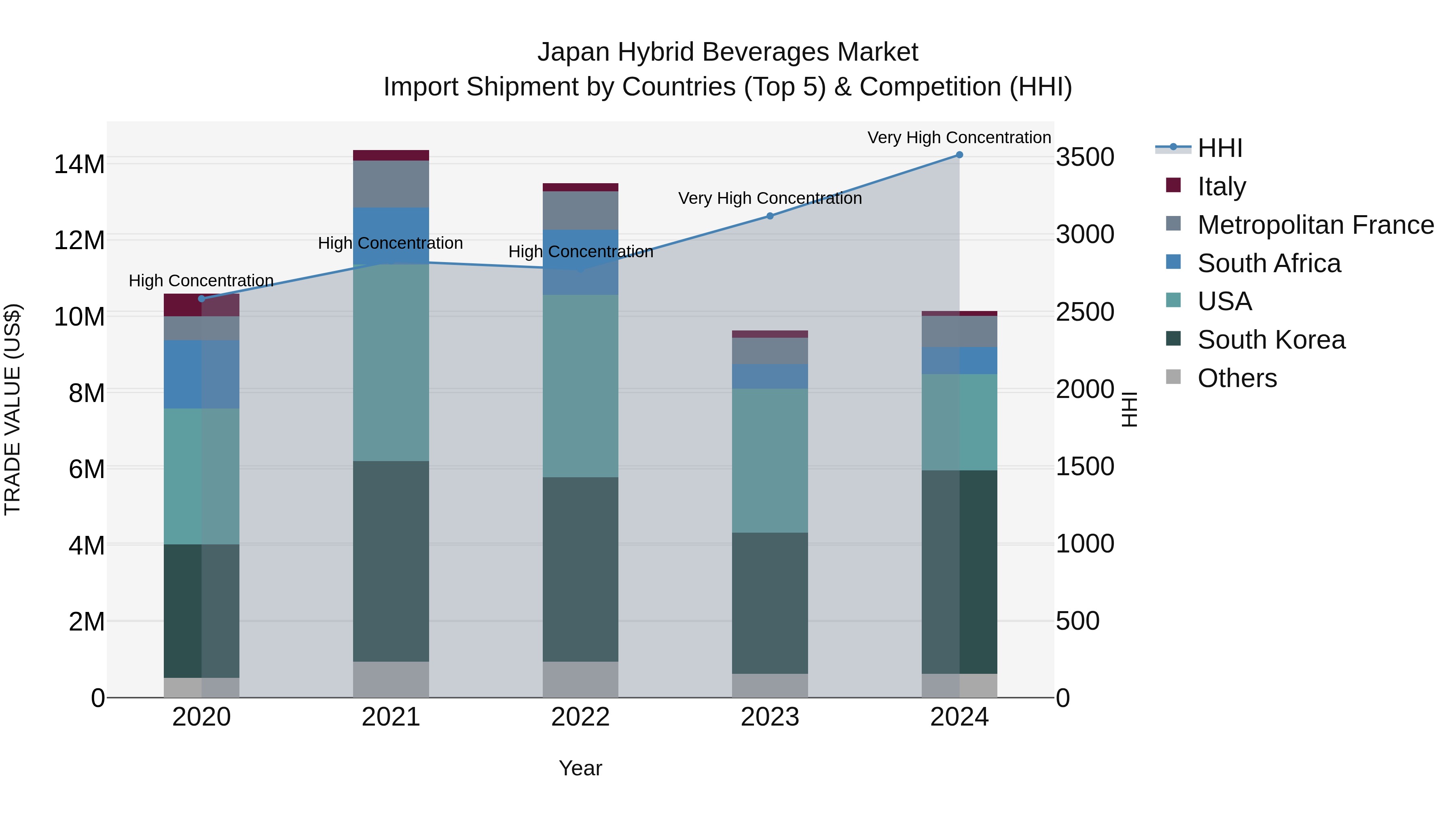
Task: Select the 2021 South Korea bar segment
Action: [x=391, y=561]
